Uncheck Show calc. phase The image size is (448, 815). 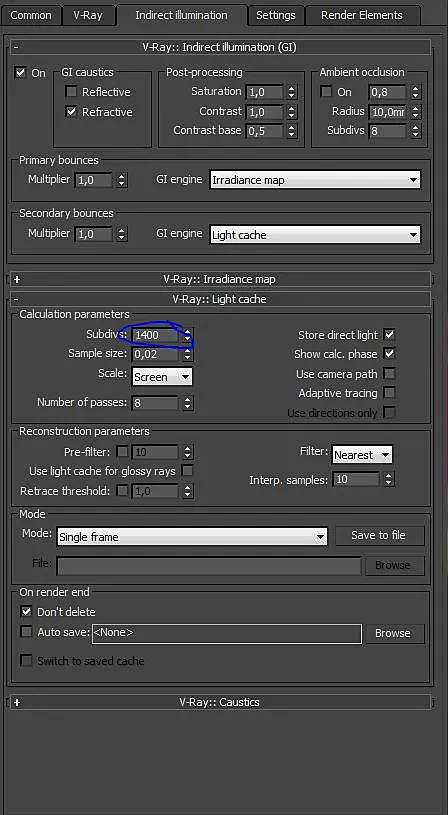389,353
